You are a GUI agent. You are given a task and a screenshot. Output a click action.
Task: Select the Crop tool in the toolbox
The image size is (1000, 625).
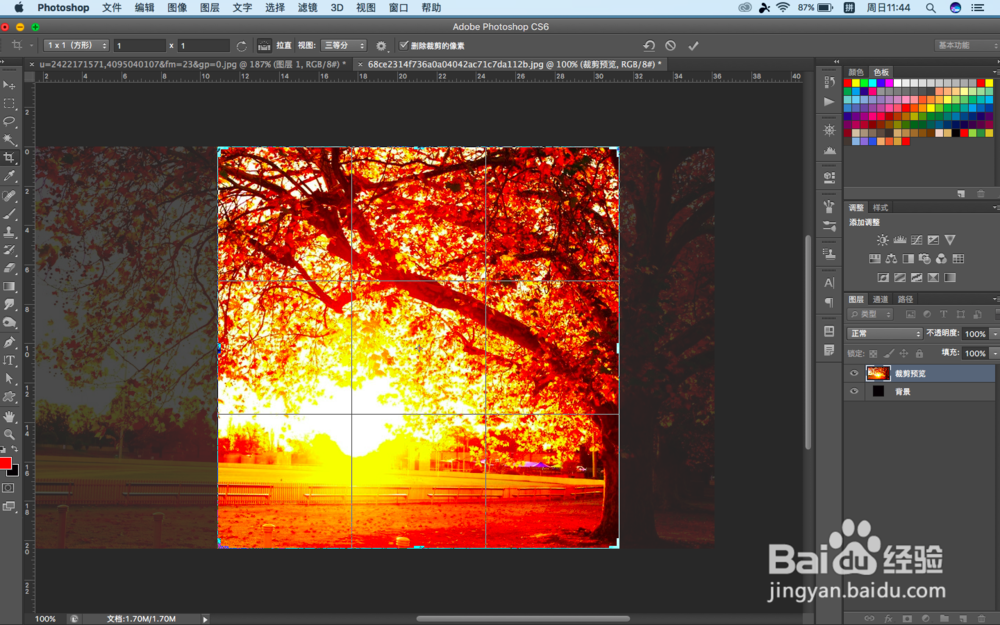(9, 158)
